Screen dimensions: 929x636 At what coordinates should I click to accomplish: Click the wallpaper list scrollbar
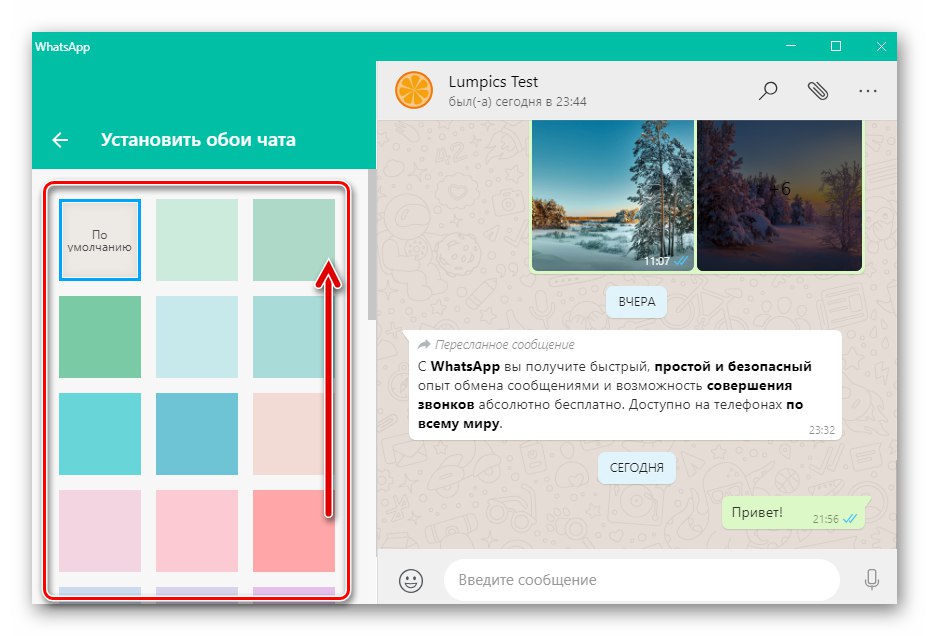pos(371,245)
